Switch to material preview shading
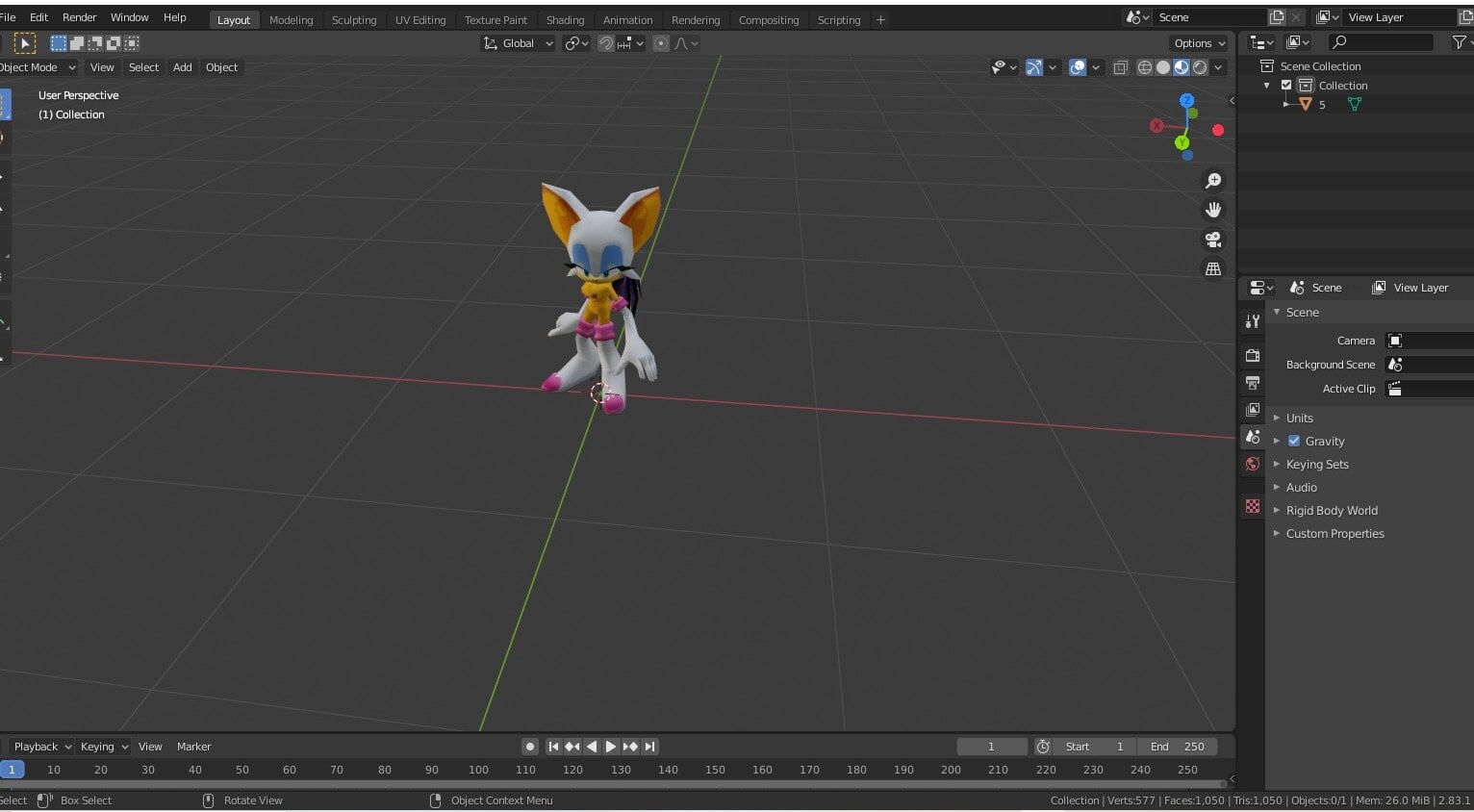Image resolution: width=1474 pixels, height=812 pixels. pyautogui.click(x=1182, y=67)
